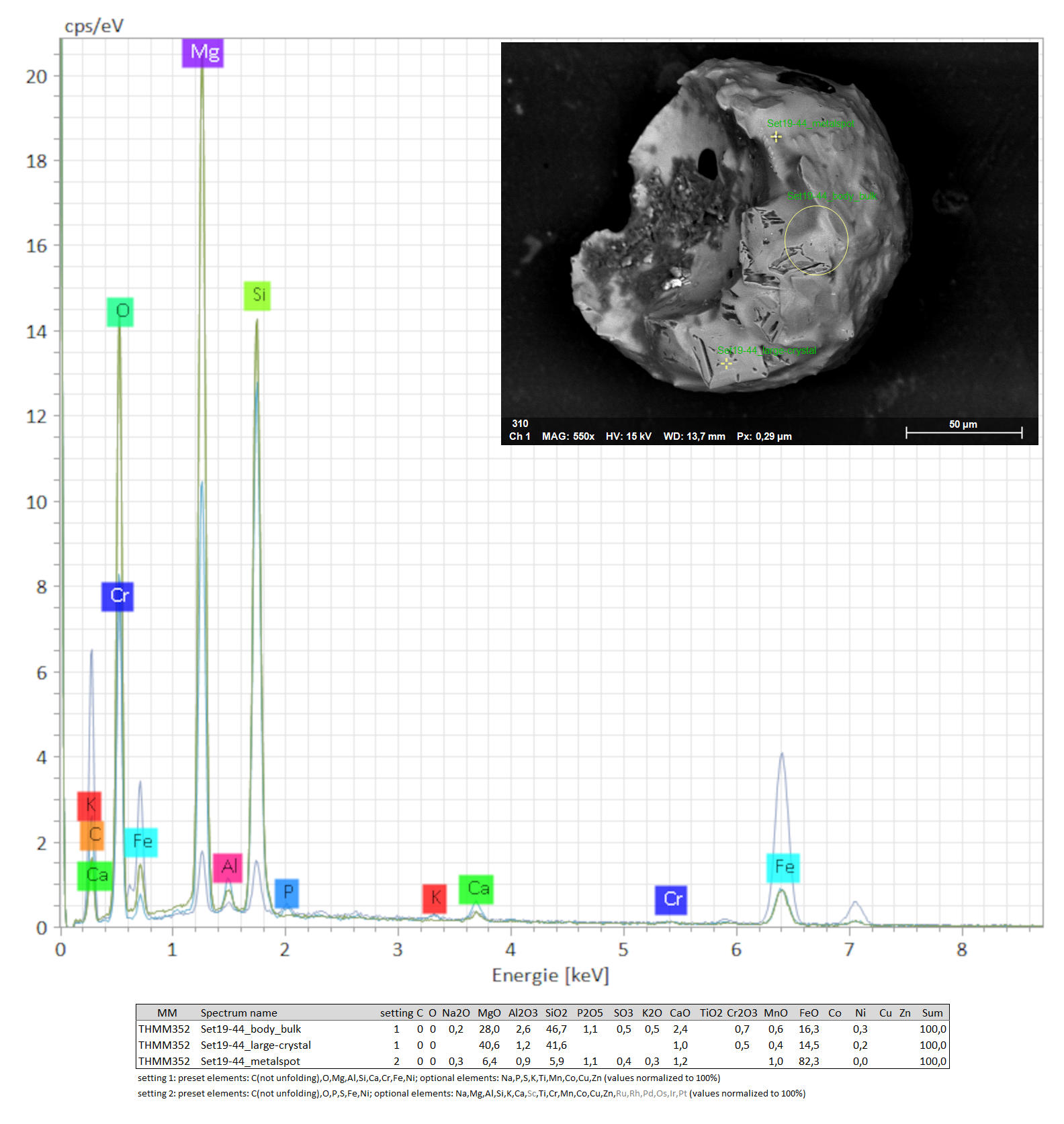Select the Sum column header in table
Screen dimensions: 1064x1124
click(x=932, y=1013)
